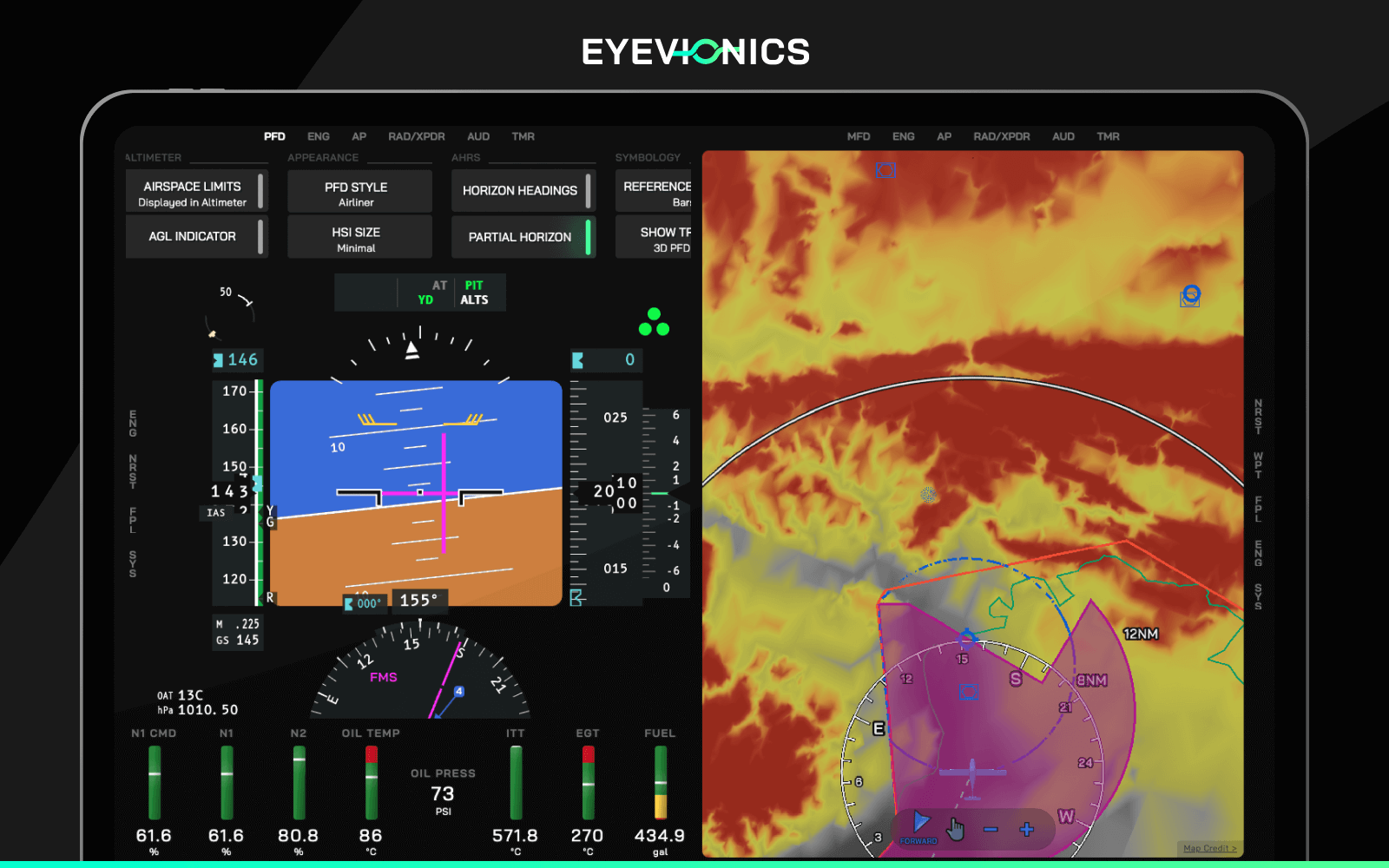
Task: Open the right side NRST vertical tab
Action: click(1258, 417)
